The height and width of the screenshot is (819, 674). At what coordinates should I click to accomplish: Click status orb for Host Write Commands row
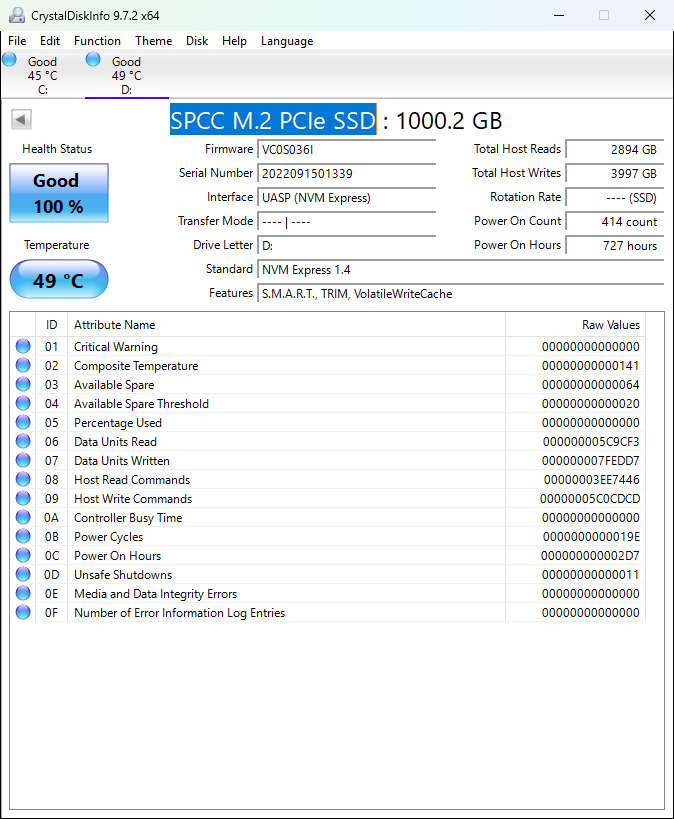tap(23, 498)
